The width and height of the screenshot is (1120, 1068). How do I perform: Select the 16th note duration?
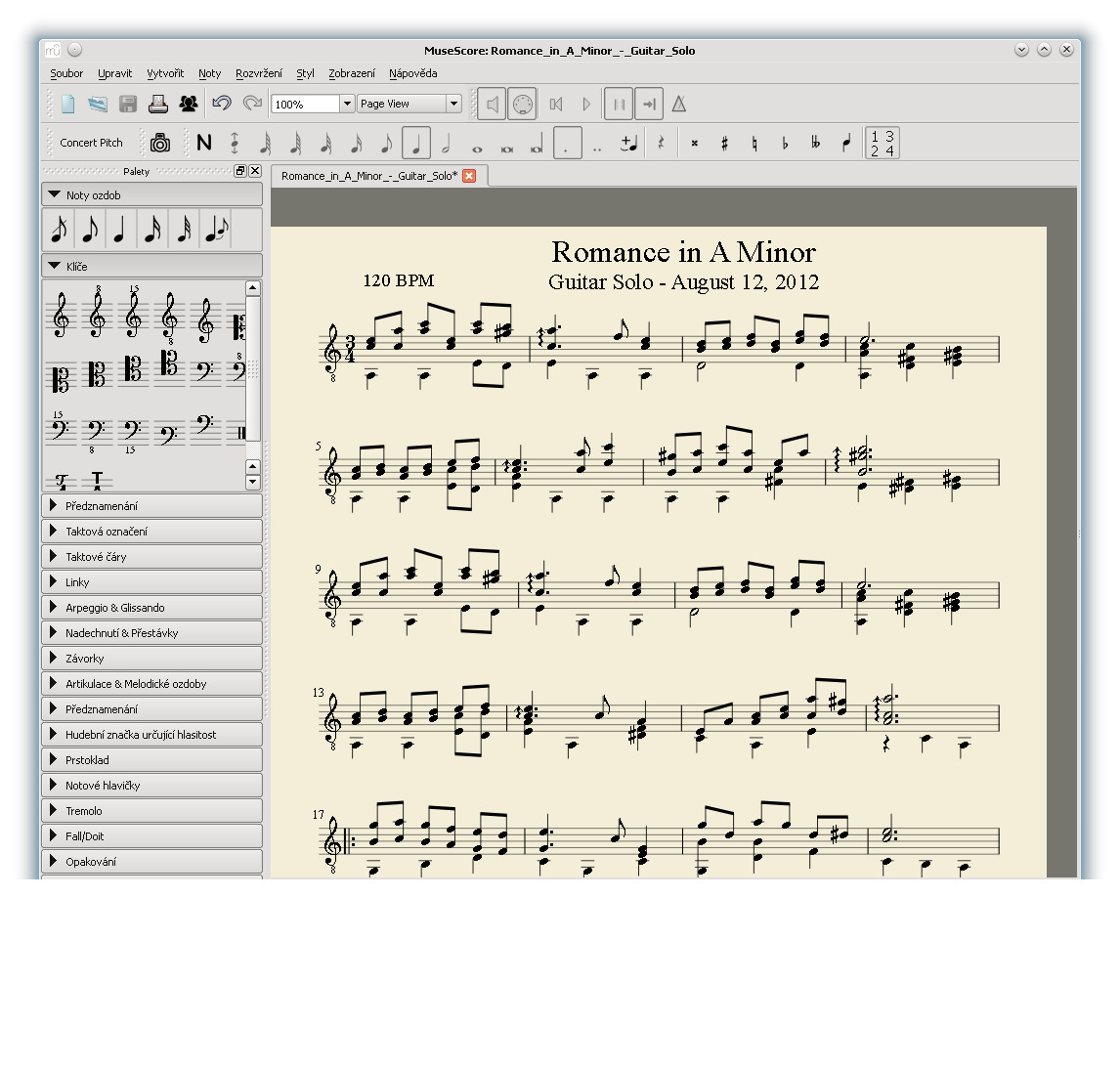pyautogui.click(x=356, y=144)
